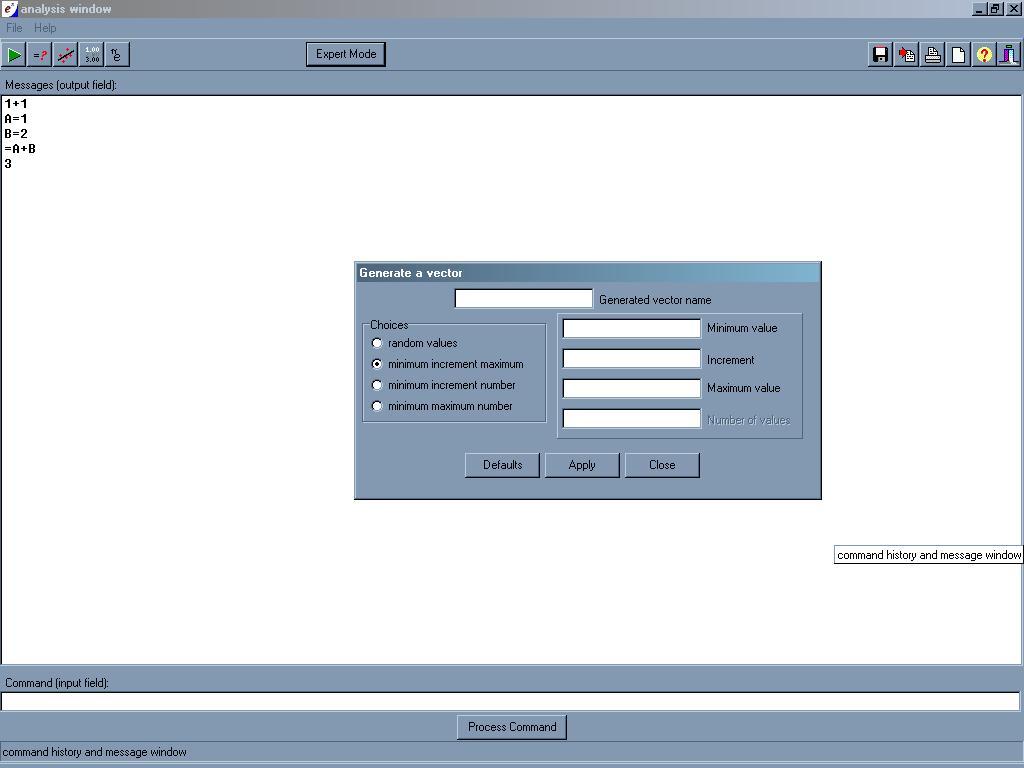The image size is (1024, 768).
Task: Focus the Command input field
Action: coord(511,701)
